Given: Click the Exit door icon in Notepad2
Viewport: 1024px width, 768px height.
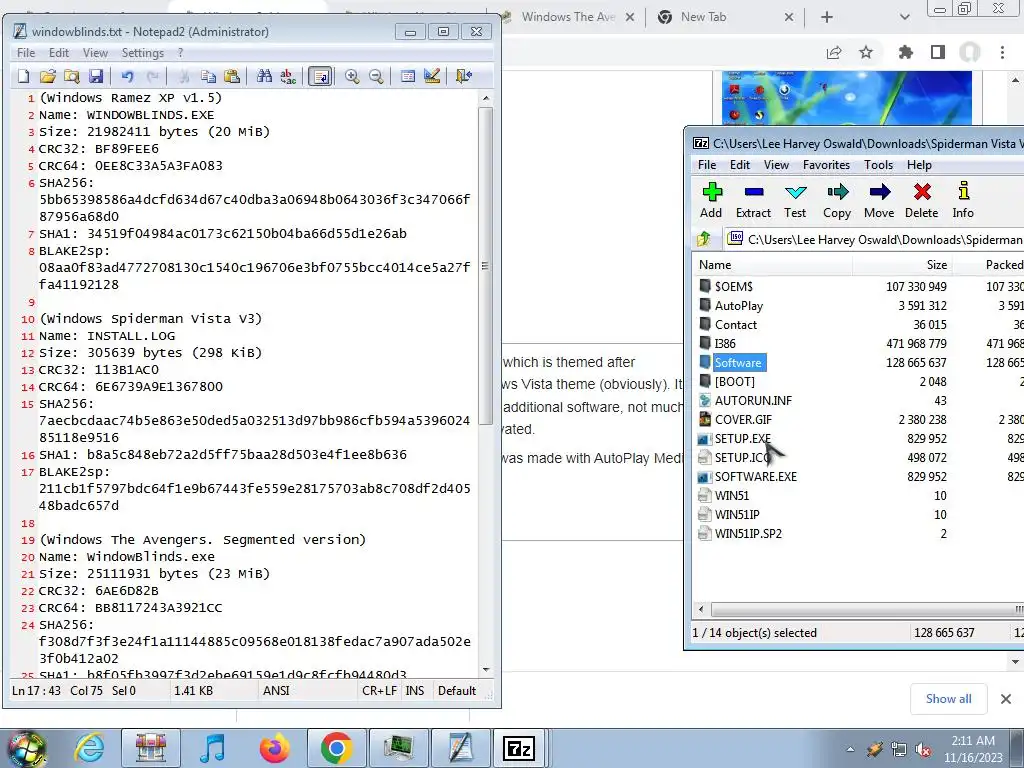Looking at the screenshot, I should pos(464,76).
